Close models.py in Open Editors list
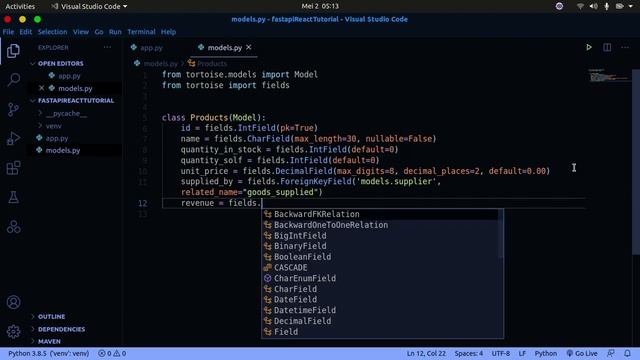640x360 pixels. [x=41, y=88]
